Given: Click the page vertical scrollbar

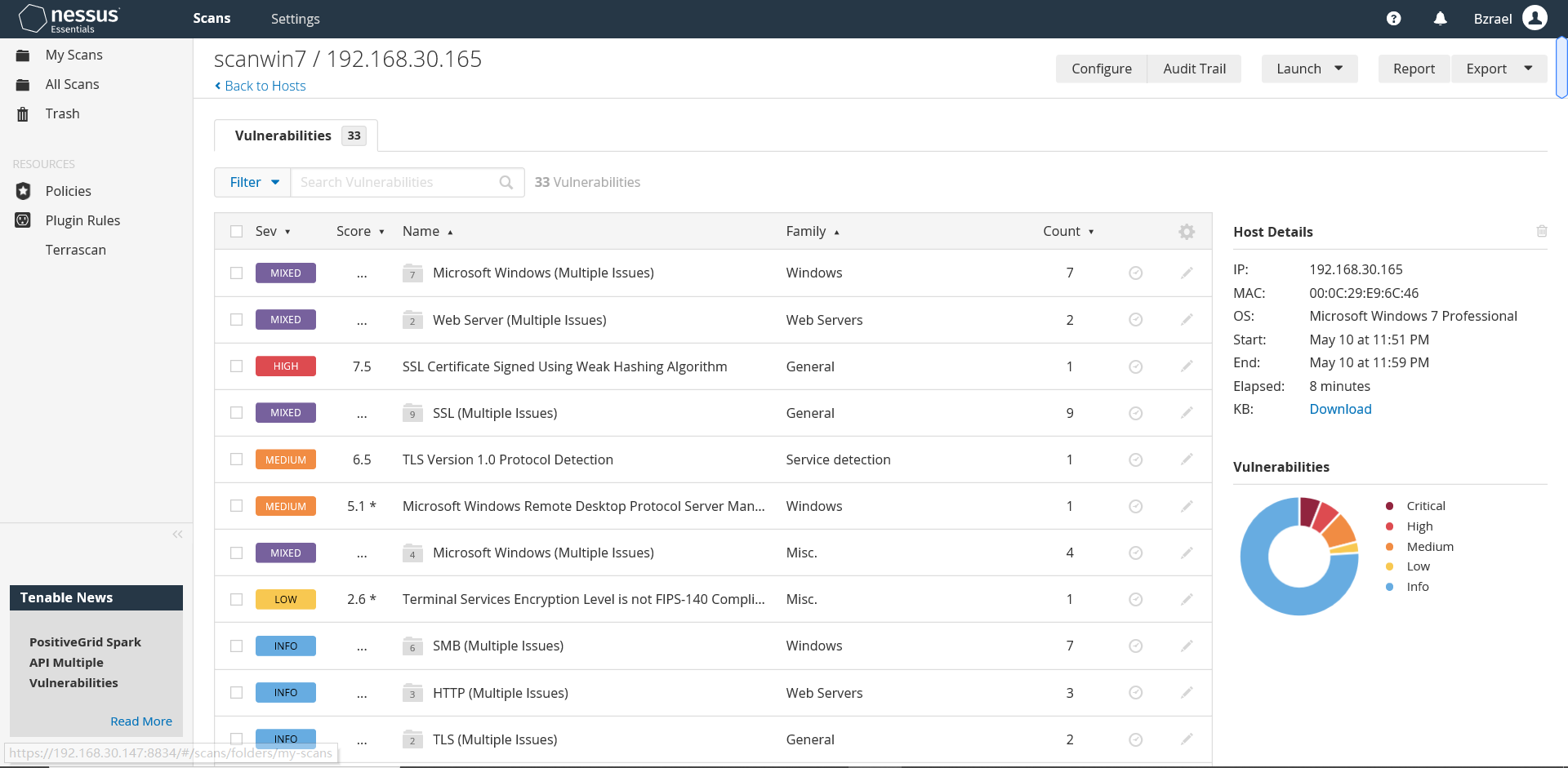Looking at the screenshot, I should click(x=1561, y=67).
